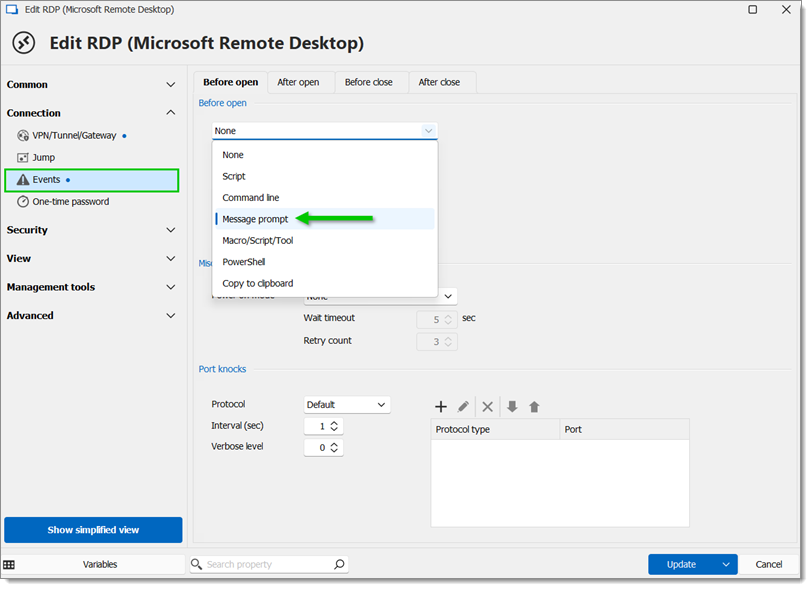The height and width of the screenshot is (589, 812).
Task: Open VPN/Tunnel/Gateway settings
Action: tap(74, 136)
